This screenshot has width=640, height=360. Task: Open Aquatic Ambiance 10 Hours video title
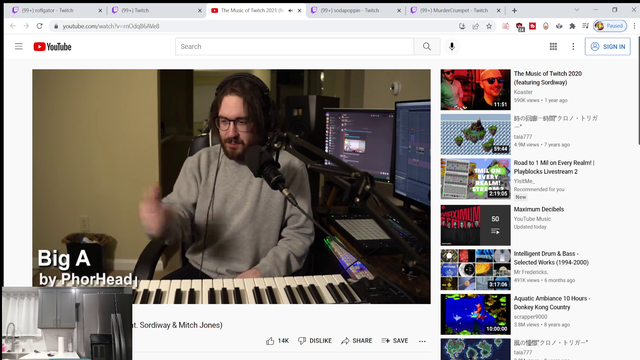[552, 303]
